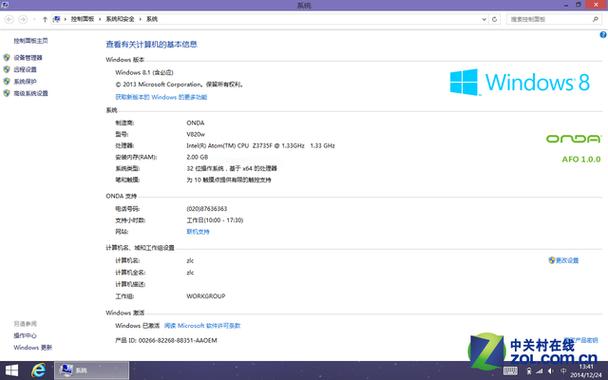Refresh the address bar
The height and width of the screenshot is (380, 608).
(494, 19)
